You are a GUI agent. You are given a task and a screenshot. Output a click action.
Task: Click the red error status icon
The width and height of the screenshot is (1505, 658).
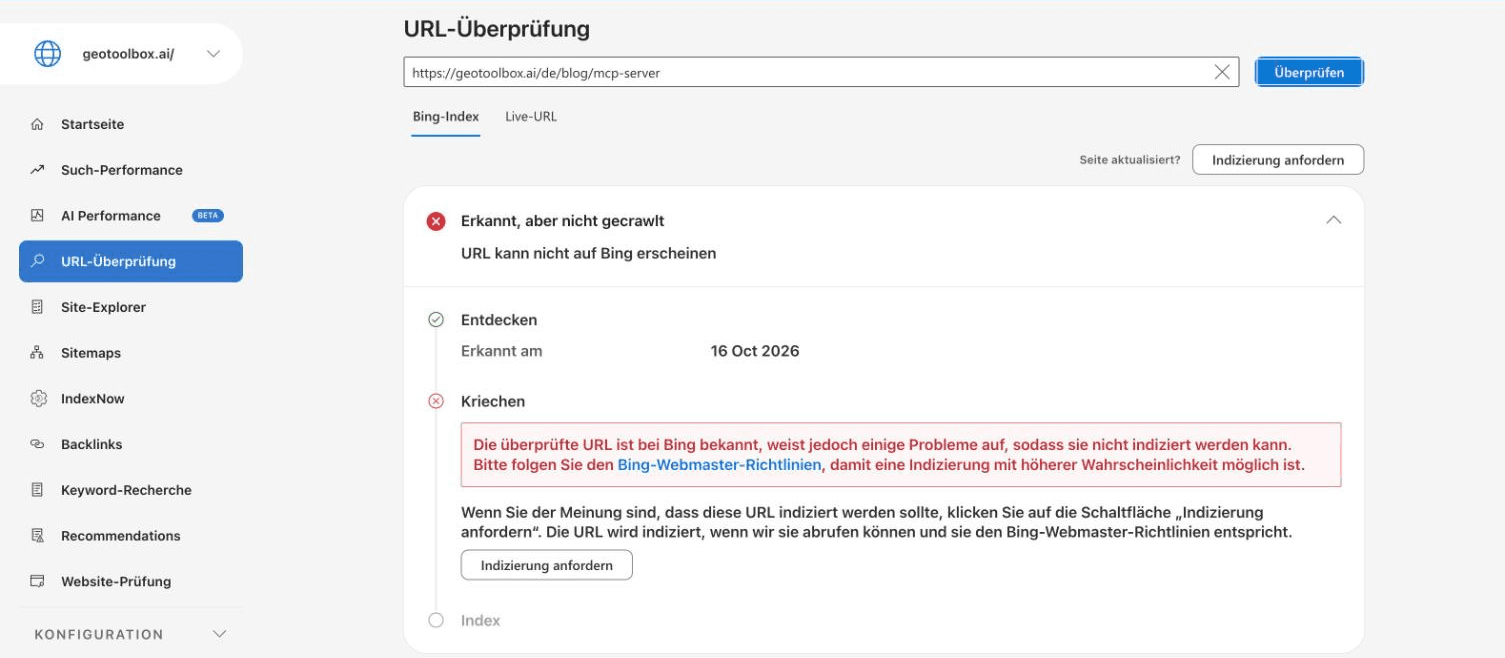coord(436,221)
